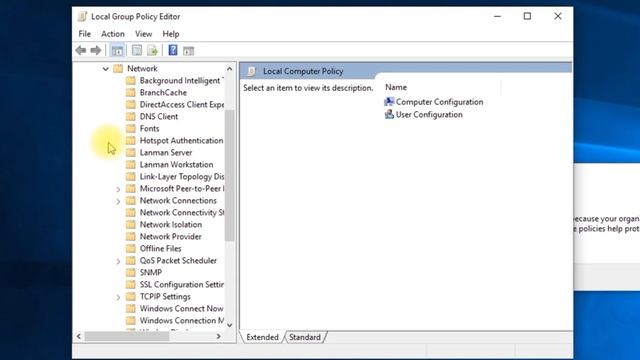
Task: Open the blue Help question-mark toolbar icon
Action: coord(173,50)
